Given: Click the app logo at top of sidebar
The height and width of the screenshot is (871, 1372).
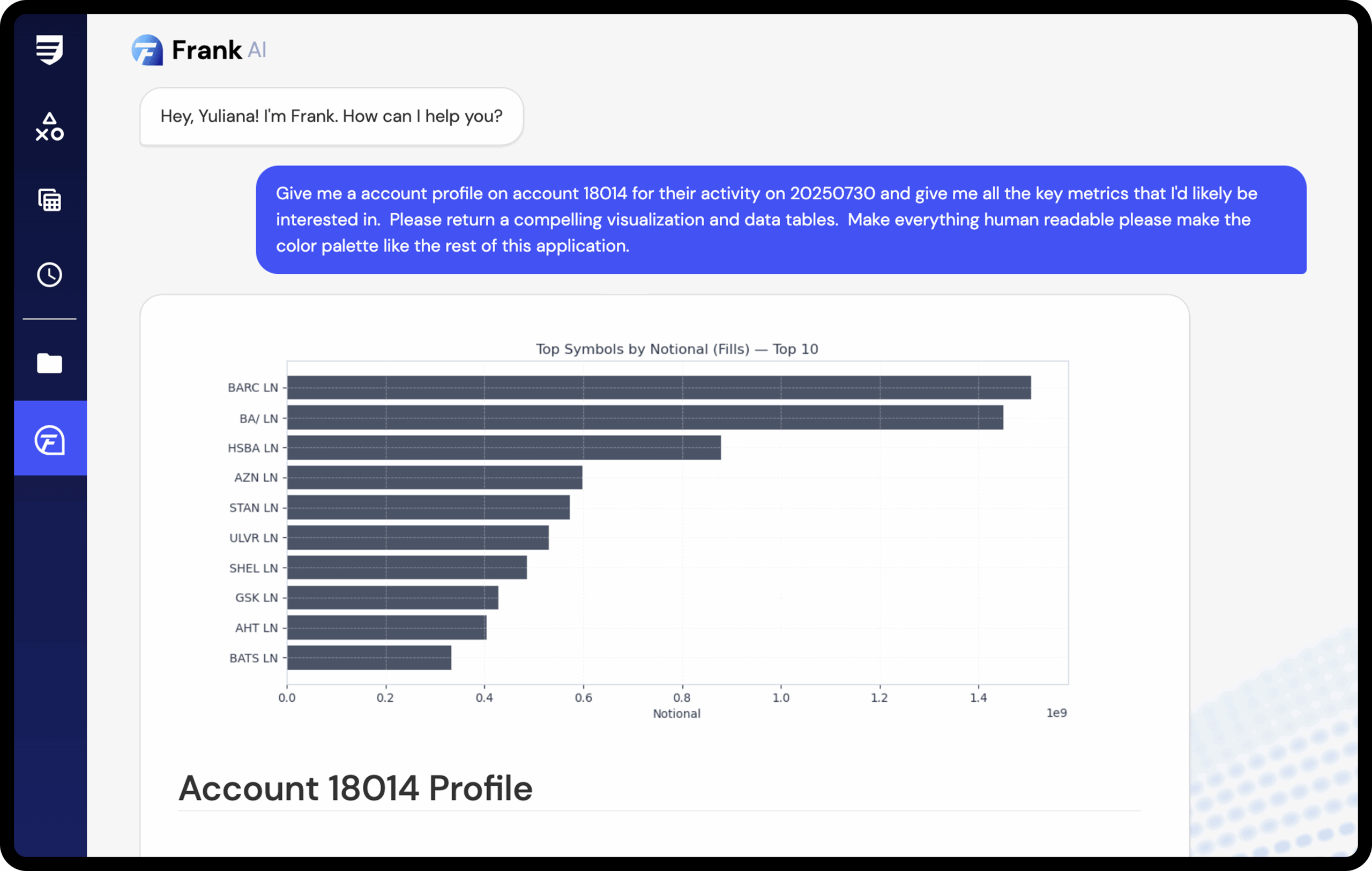Looking at the screenshot, I should tap(49, 50).
